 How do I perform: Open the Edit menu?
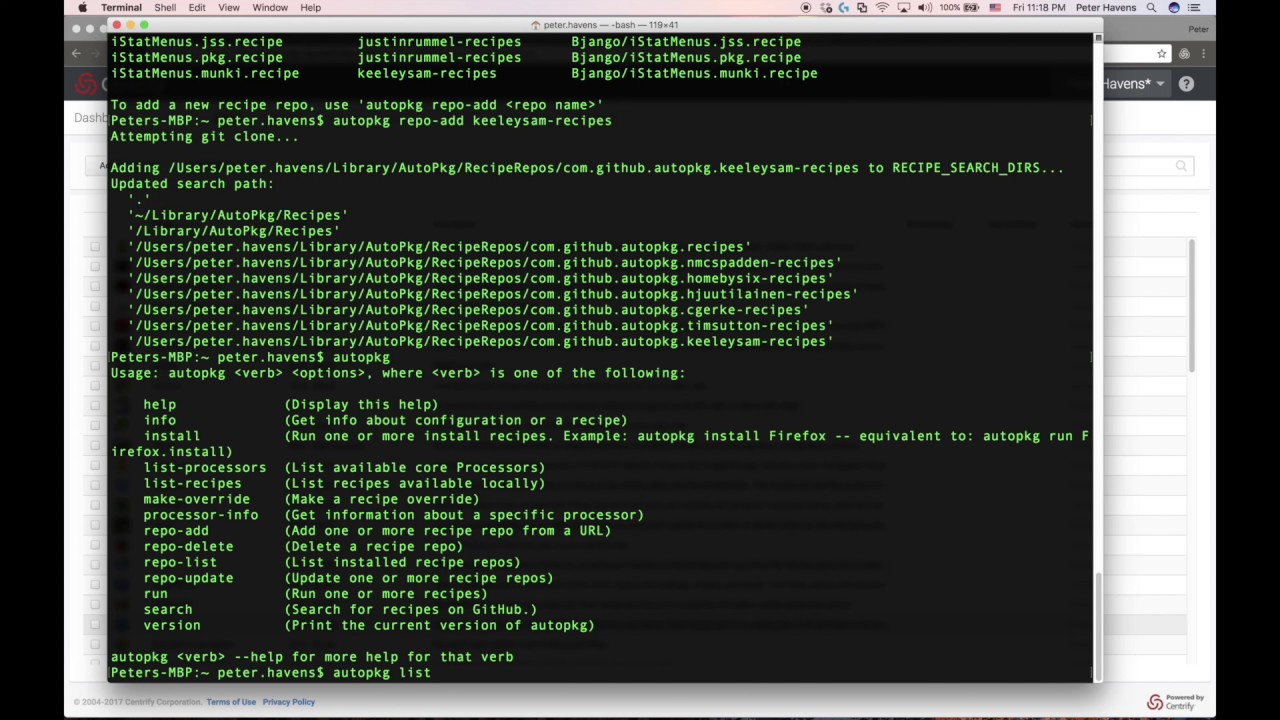pos(197,7)
